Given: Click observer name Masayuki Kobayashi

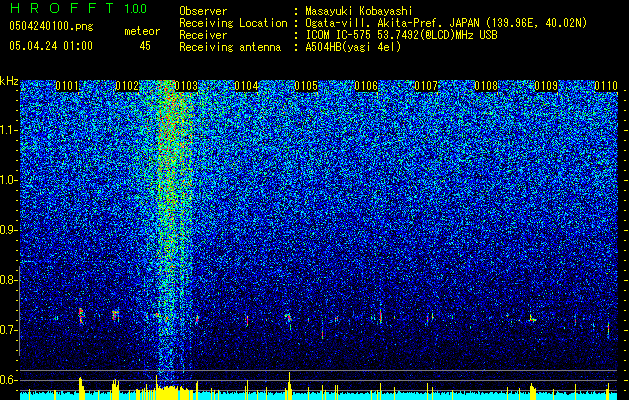Looking at the screenshot, I should click(358, 11).
